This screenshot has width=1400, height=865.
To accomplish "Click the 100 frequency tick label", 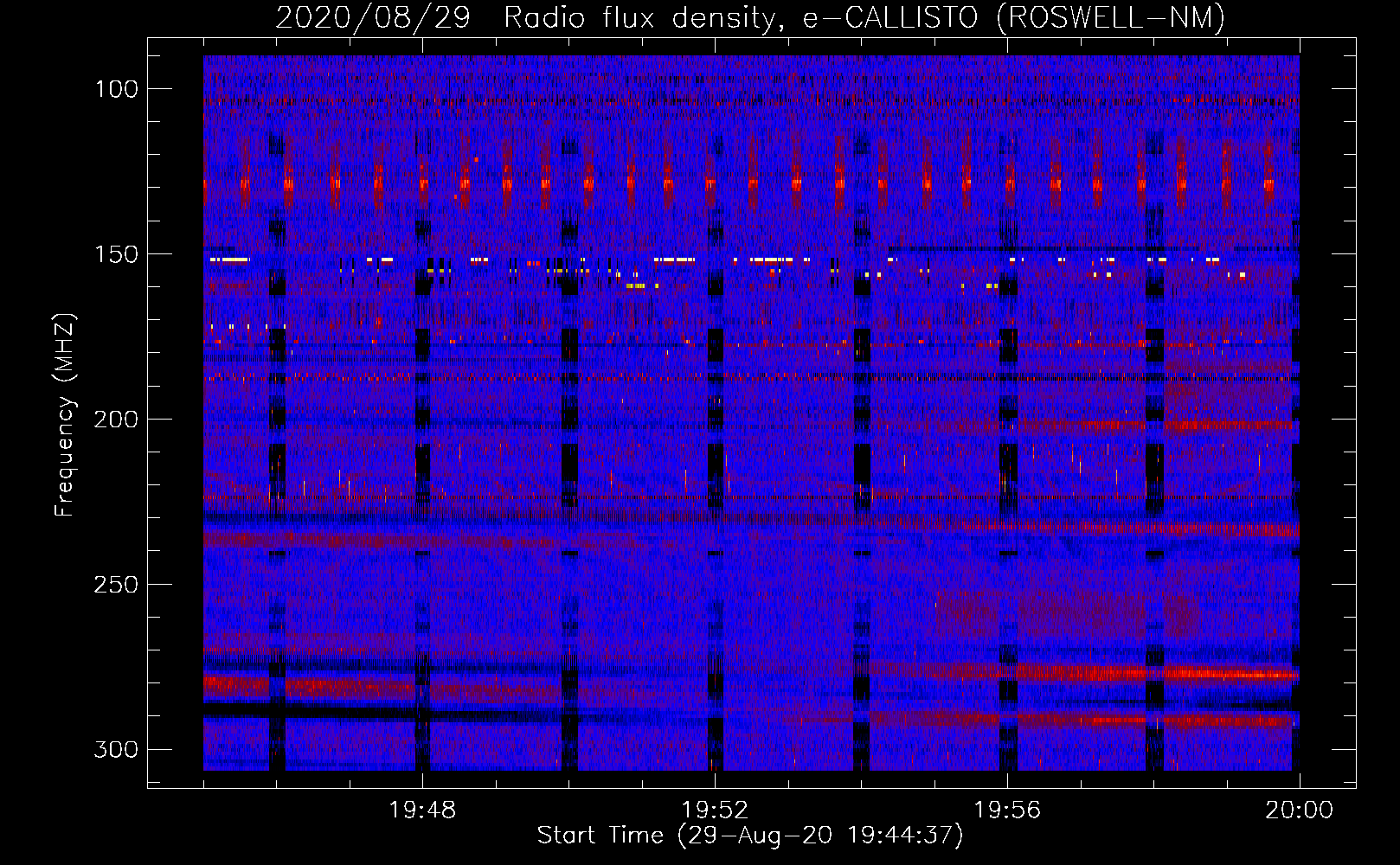I will tap(116, 89).
